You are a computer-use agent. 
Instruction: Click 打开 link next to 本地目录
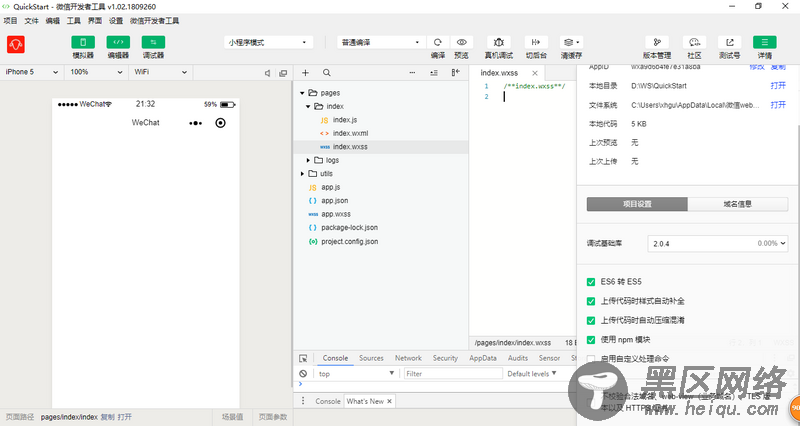tap(778, 86)
